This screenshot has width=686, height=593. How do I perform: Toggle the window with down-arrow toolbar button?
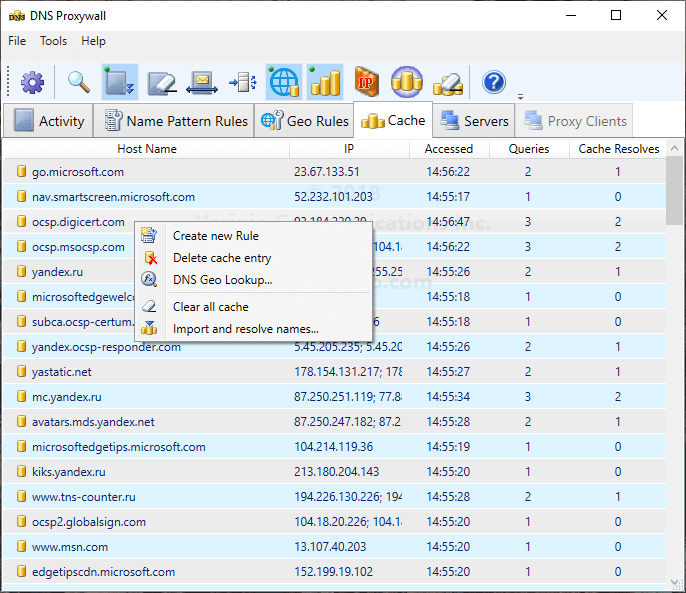tap(120, 82)
